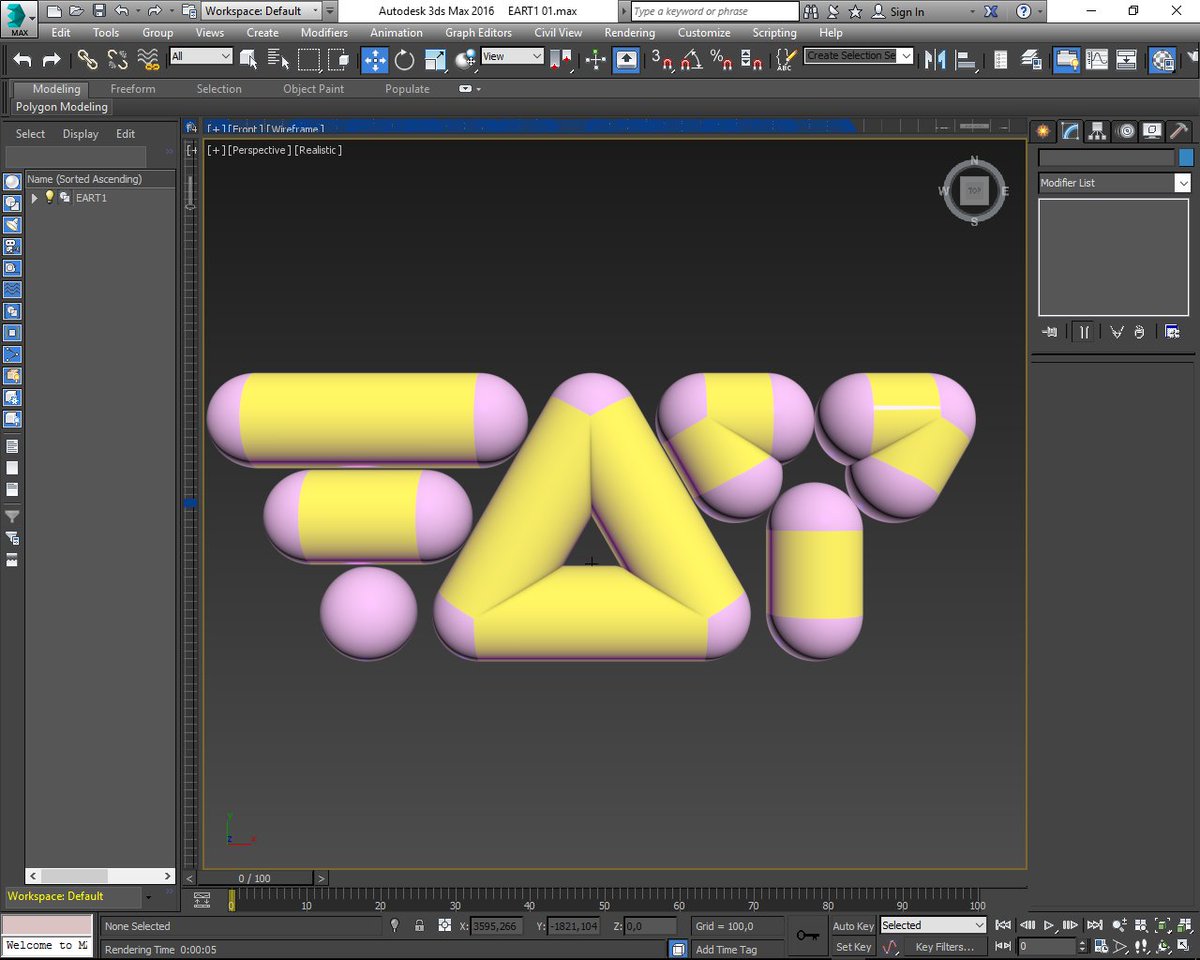Click the funnel filter icon in explorer
The width and height of the screenshot is (1200, 960).
pos(12,517)
